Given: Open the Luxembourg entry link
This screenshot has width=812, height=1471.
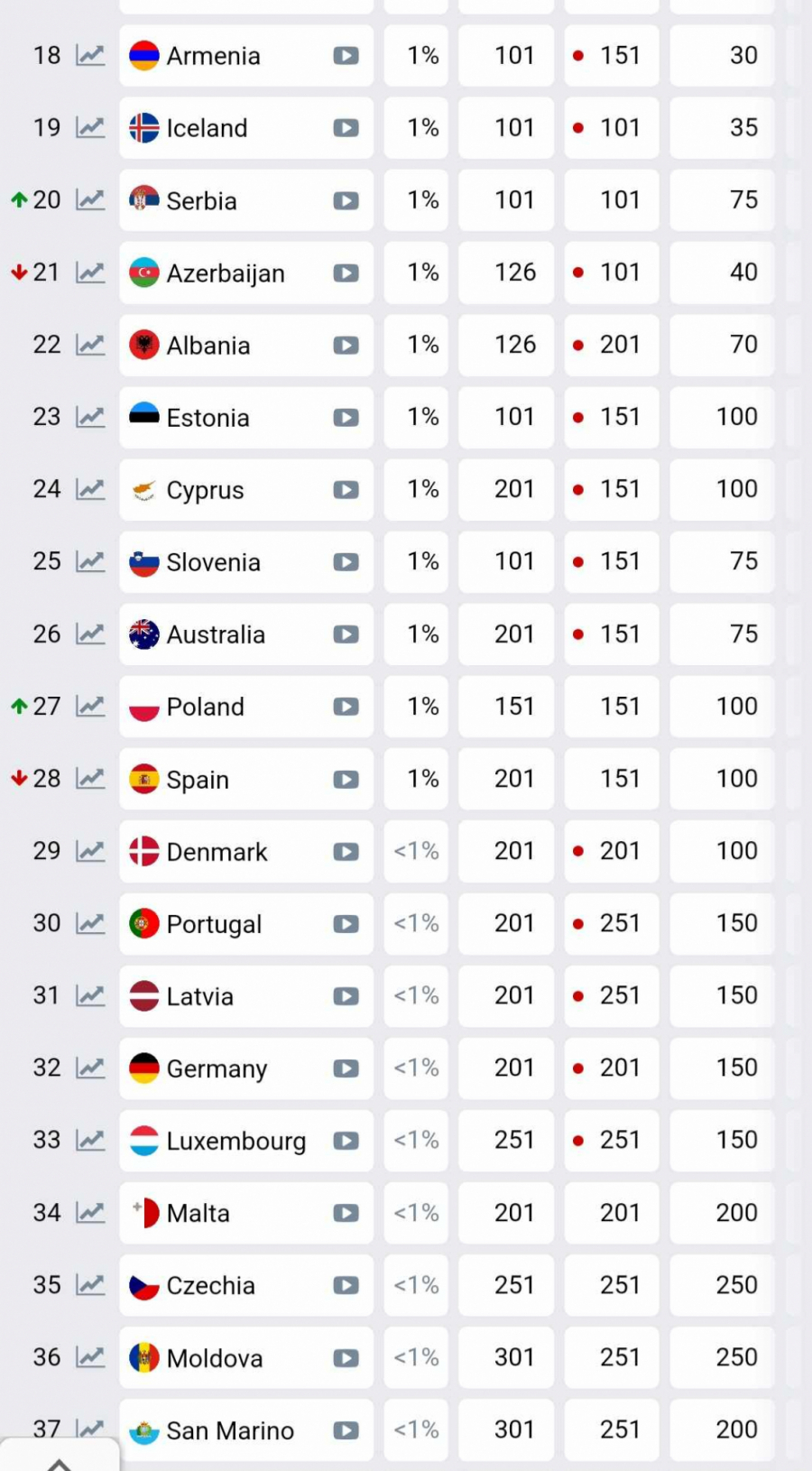Looking at the screenshot, I should (235, 1141).
